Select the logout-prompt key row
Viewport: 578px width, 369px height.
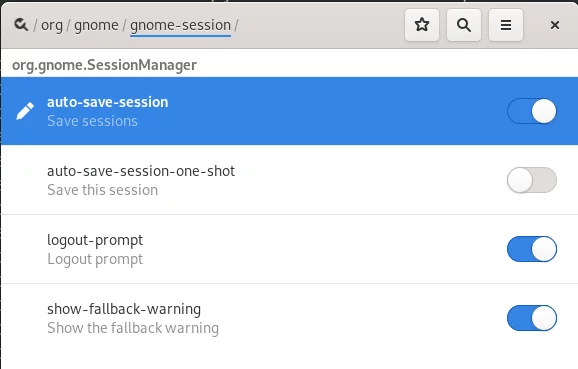pos(289,249)
